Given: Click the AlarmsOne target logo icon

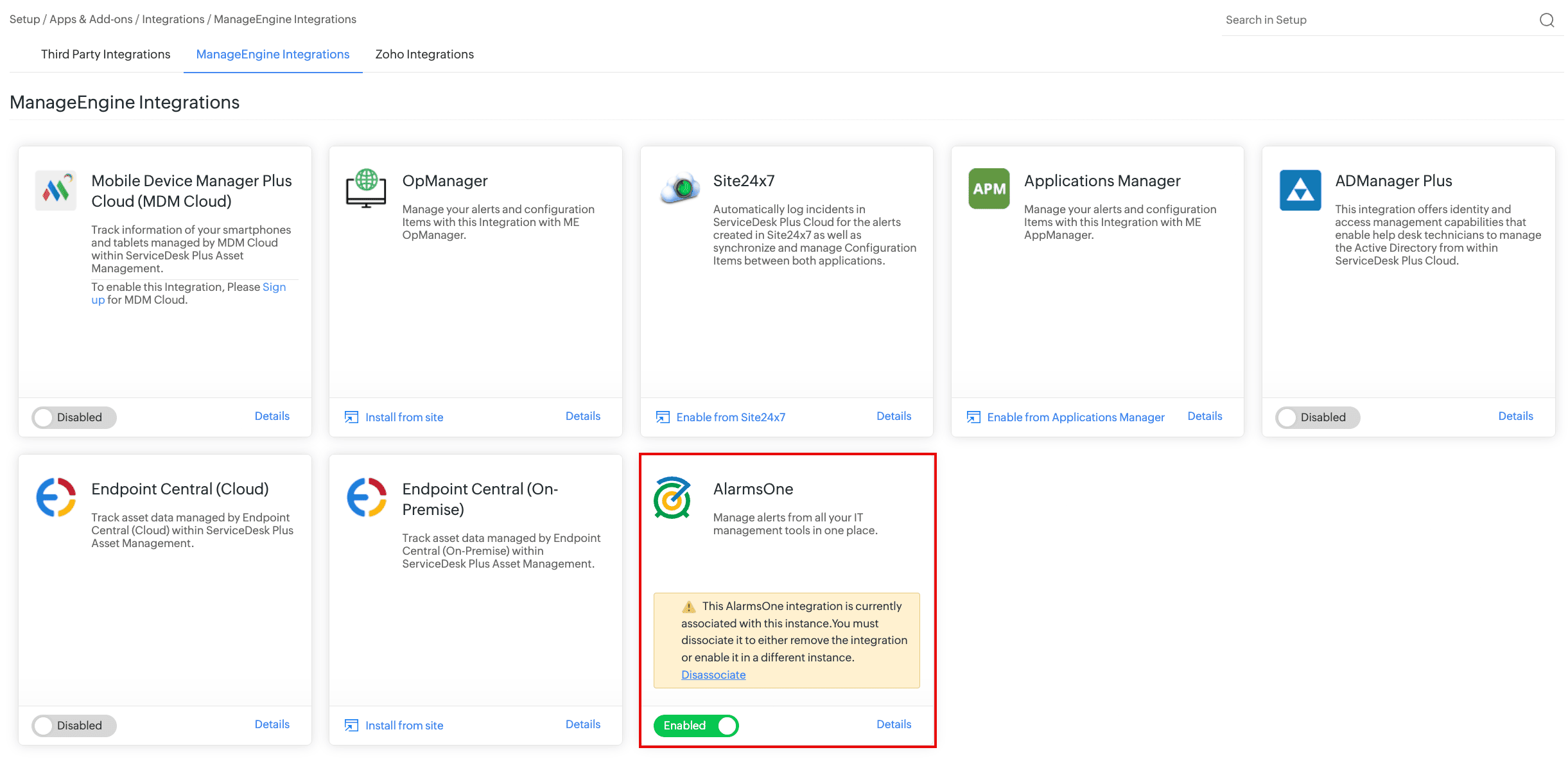Looking at the screenshot, I should pos(672,498).
